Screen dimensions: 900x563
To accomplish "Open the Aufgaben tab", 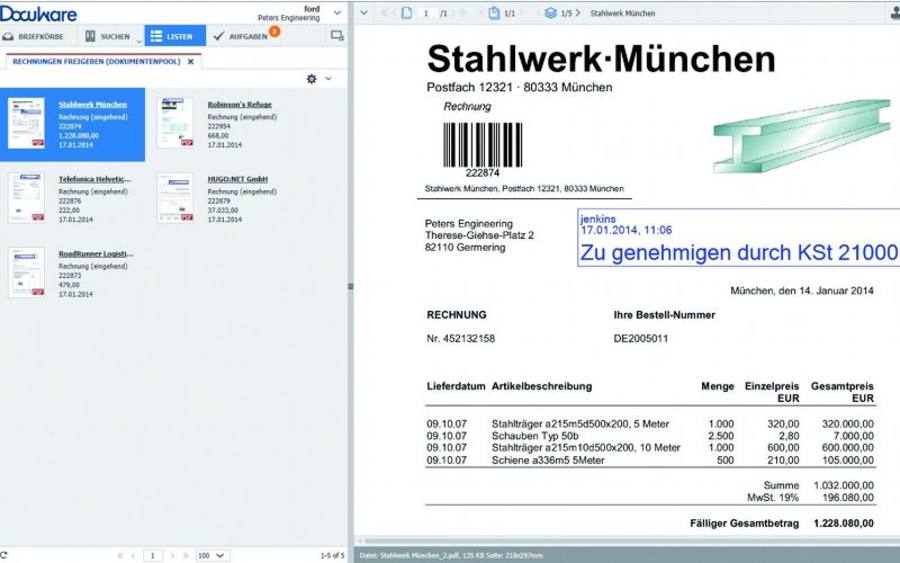I will coord(240,36).
